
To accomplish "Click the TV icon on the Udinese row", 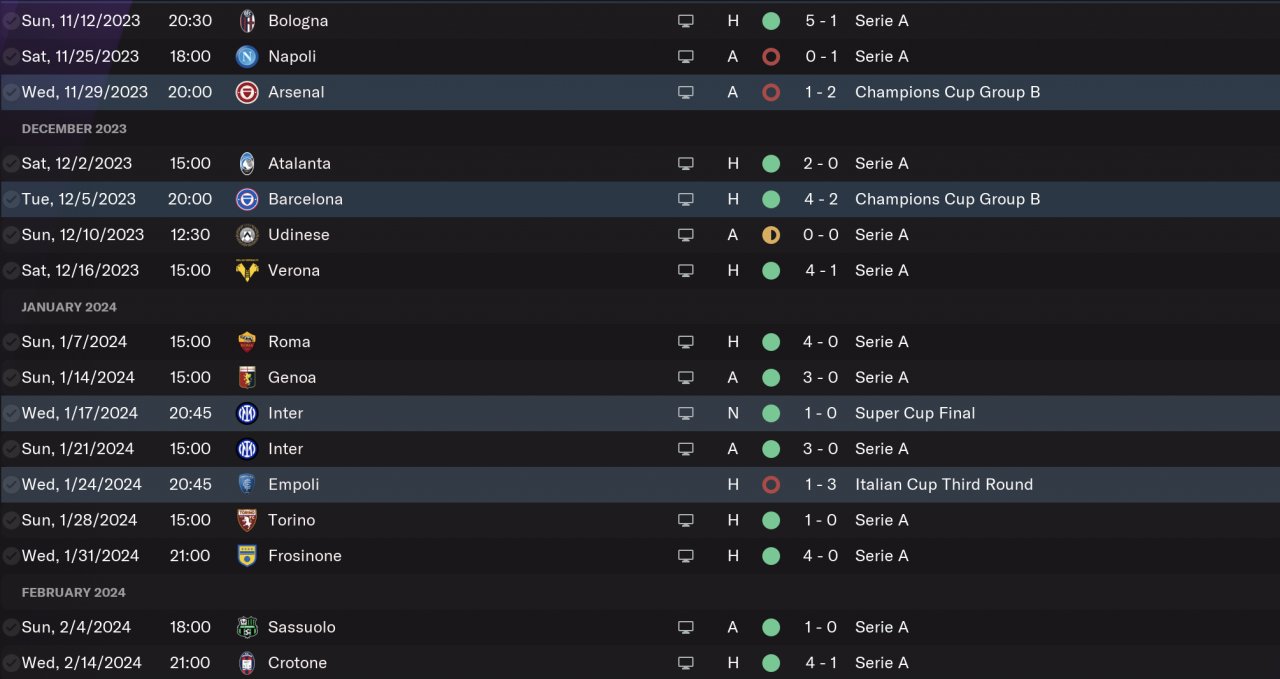I will [x=686, y=235].
